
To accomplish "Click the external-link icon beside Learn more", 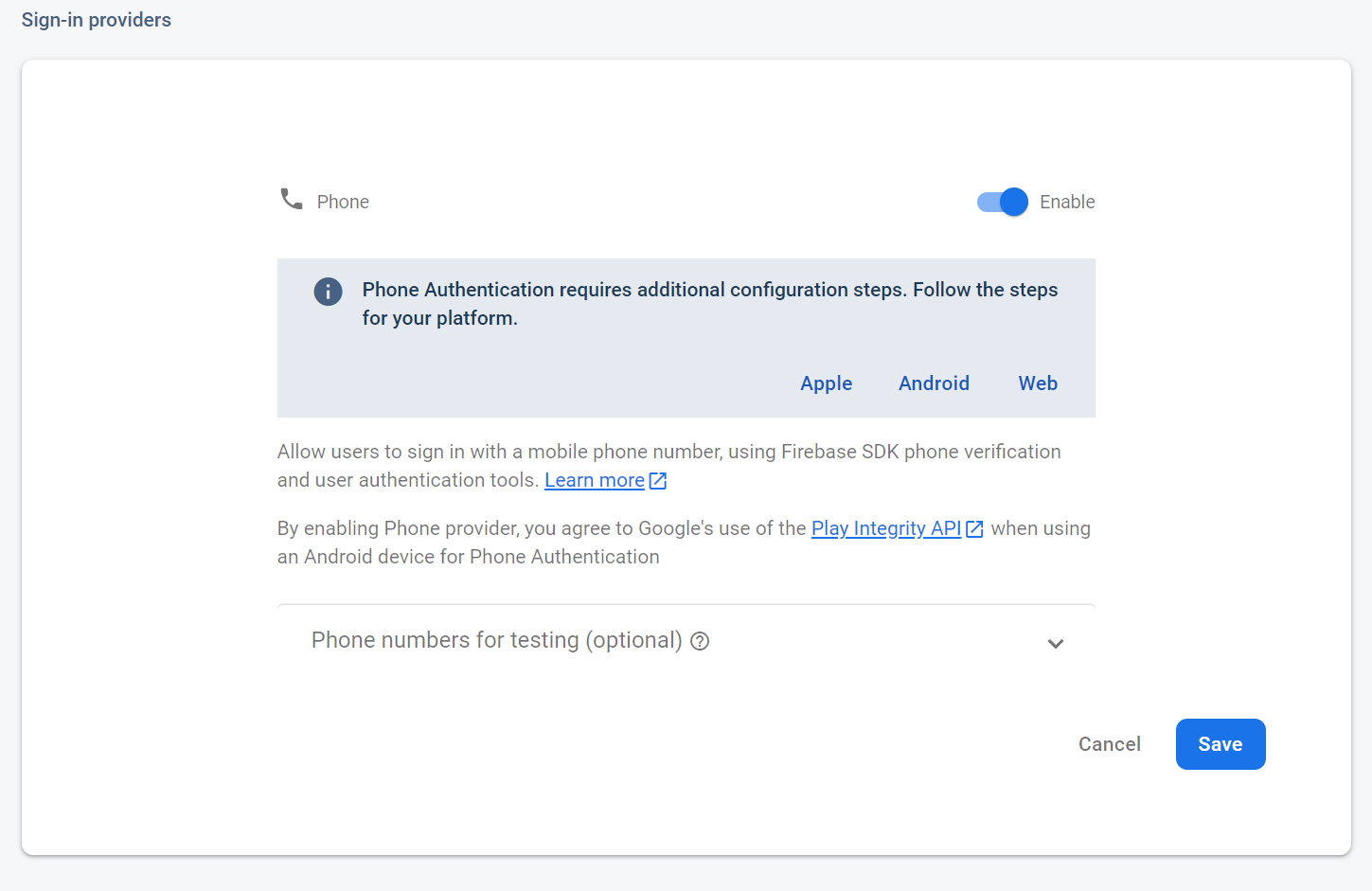I will pyautogui.click(x=658, y=481).
